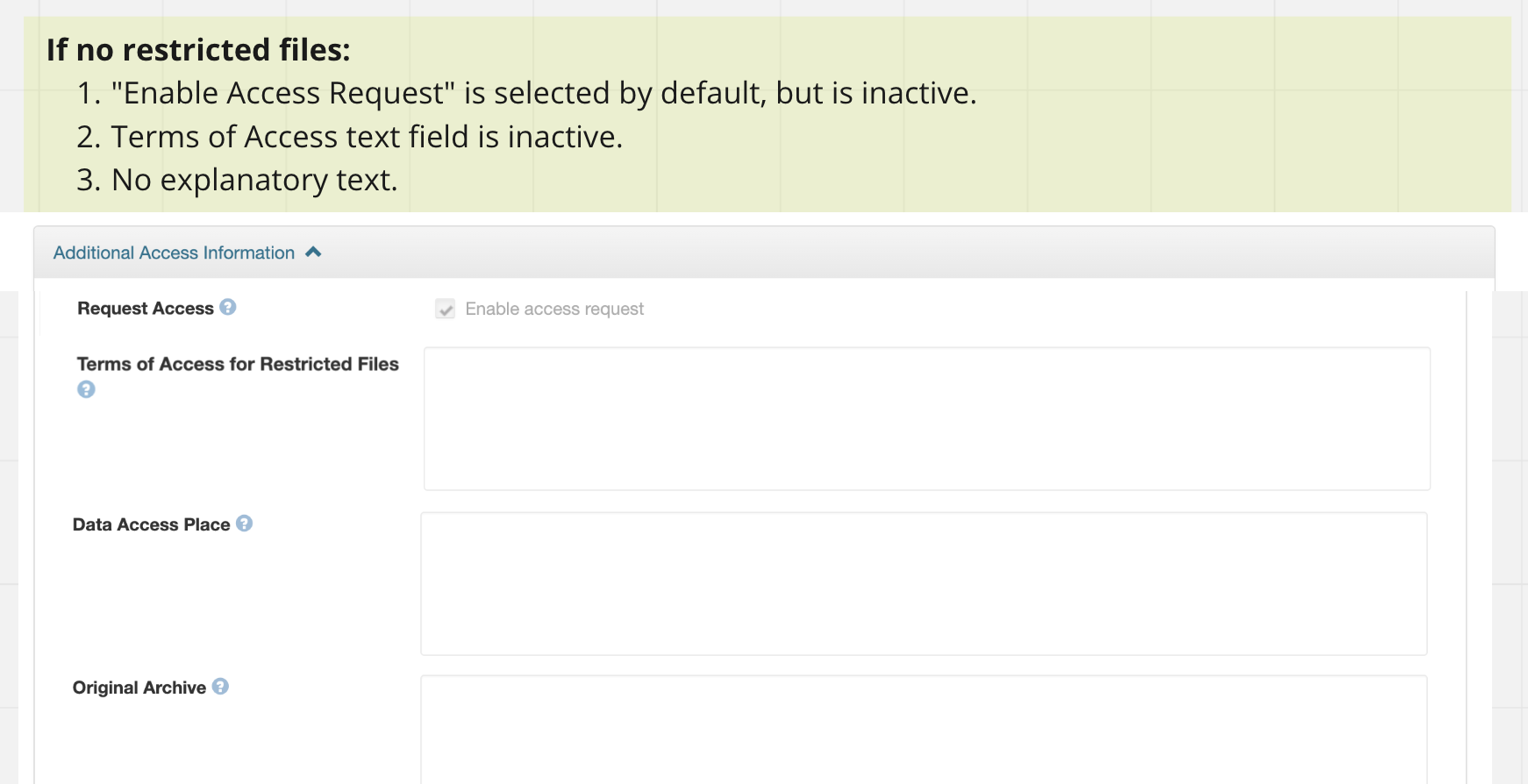Click the "Request Access" field label
Screen dimensions: 1528x784
click(146, 309)
